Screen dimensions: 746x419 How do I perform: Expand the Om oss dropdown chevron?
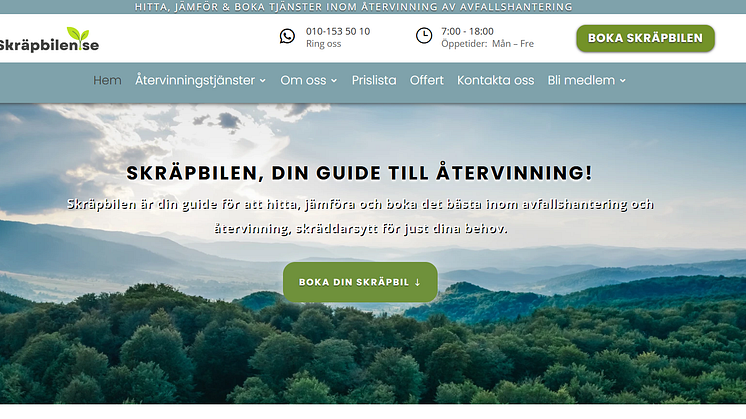334,81
